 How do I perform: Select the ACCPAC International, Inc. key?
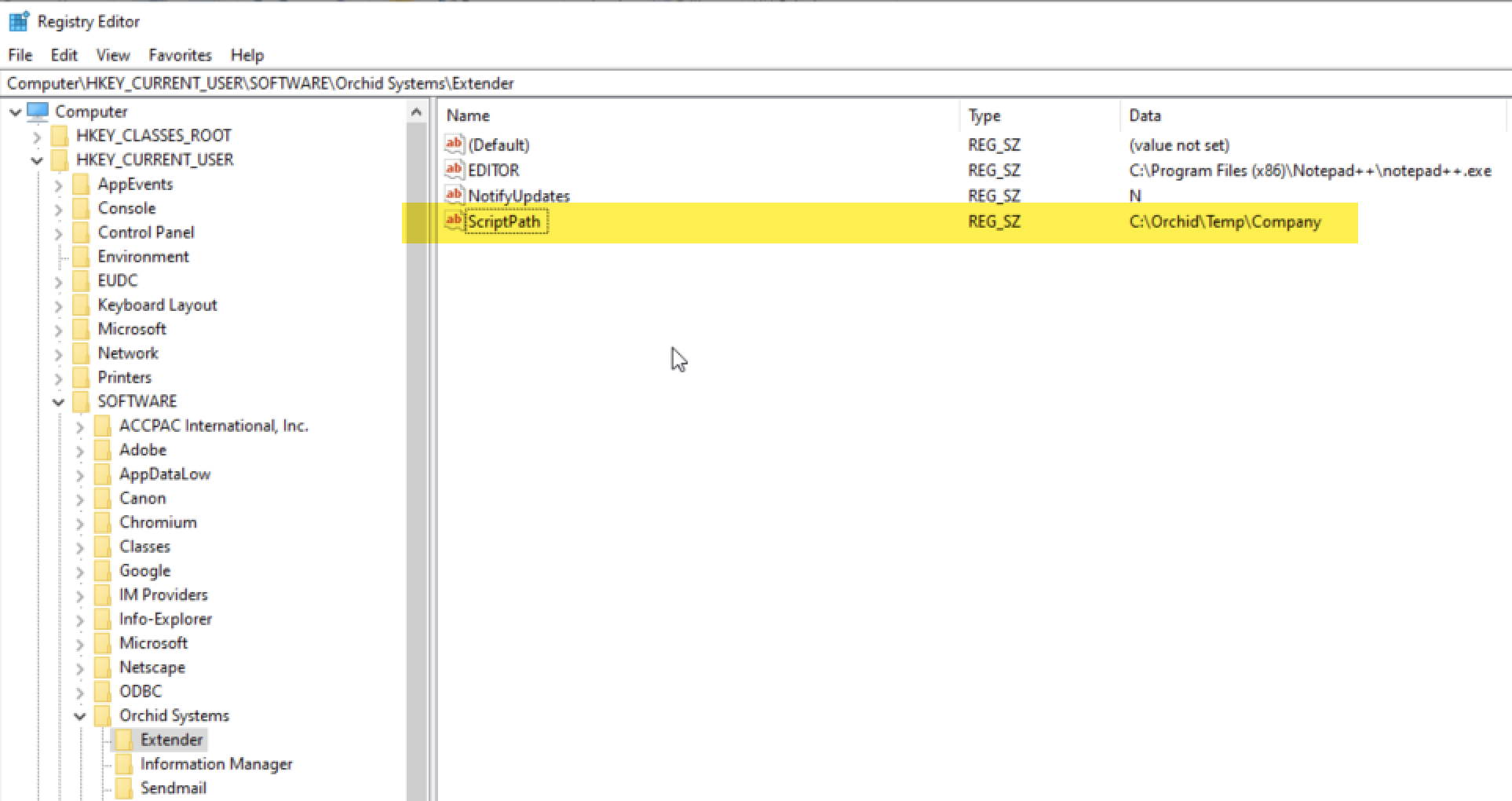point(213,426)
